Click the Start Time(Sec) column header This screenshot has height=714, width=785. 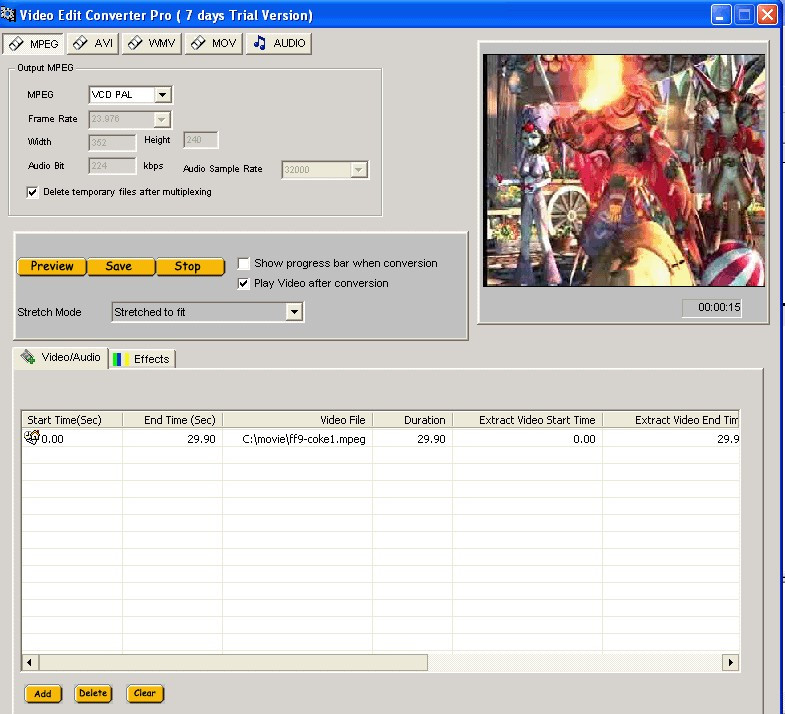(x=72, y=420)
